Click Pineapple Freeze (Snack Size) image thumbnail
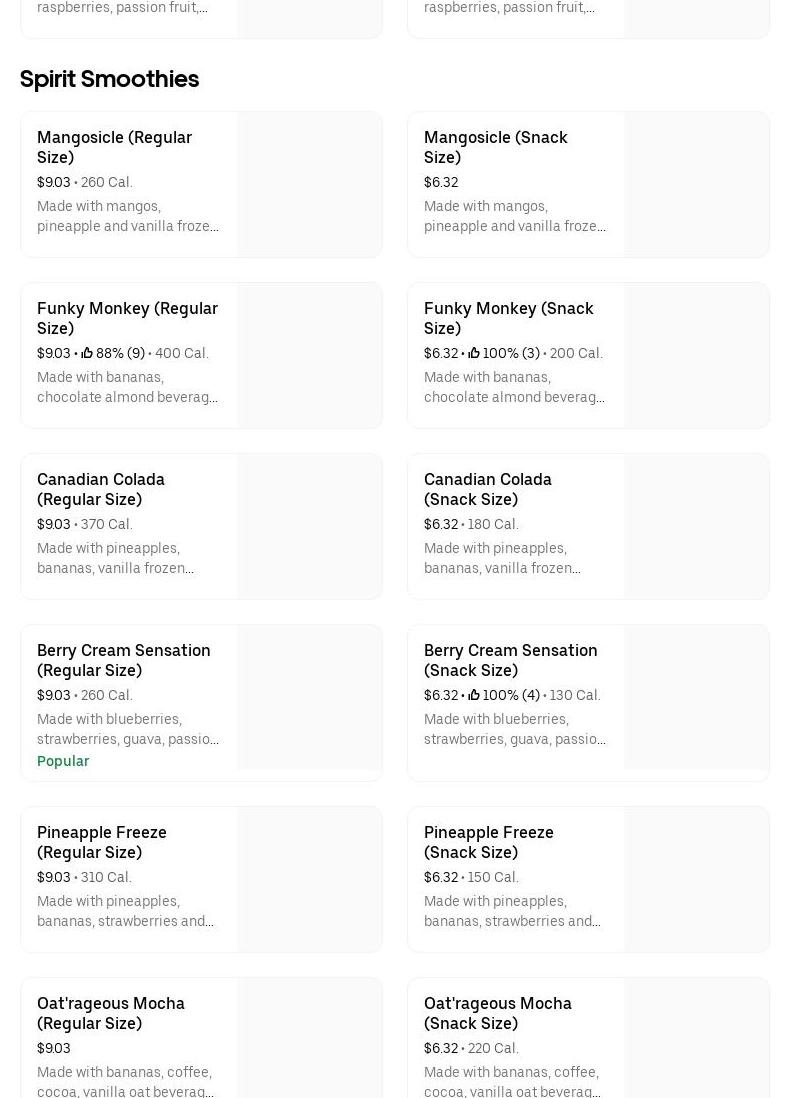The height and width of the screenshot is (1098, 804). pyautogui.click(x=696, y=880)
